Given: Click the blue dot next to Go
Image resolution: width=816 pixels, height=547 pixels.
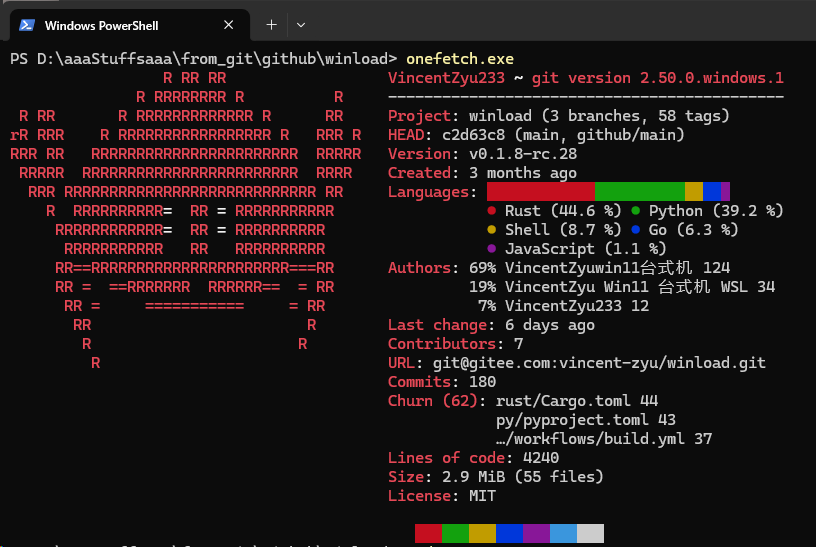Looking at the screenshot, I should click(x=635, y=230).
